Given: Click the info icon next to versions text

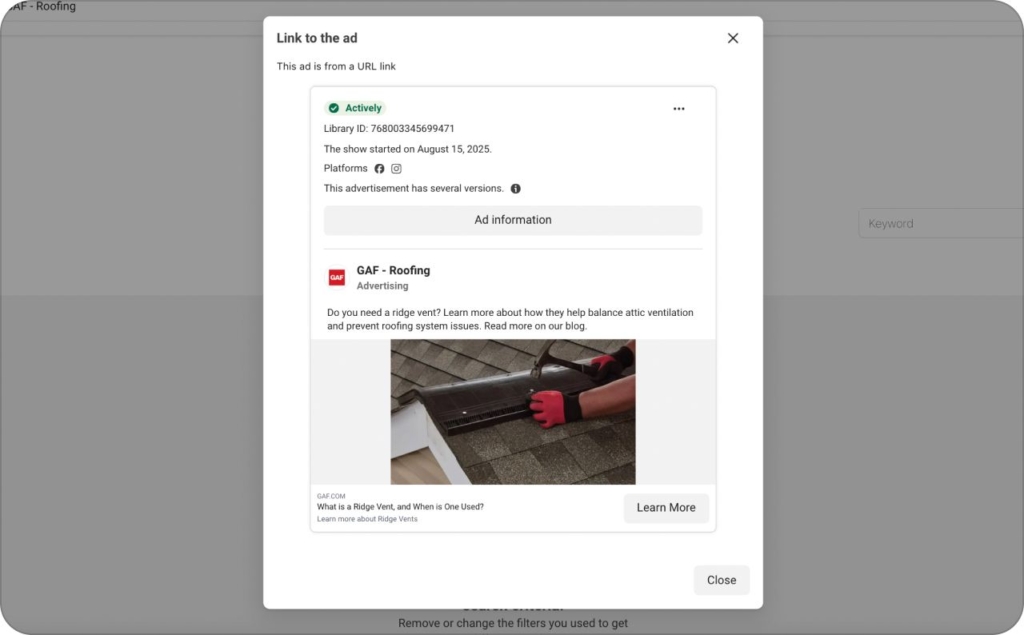Looking at the screenshot, I should coord(515,188).
